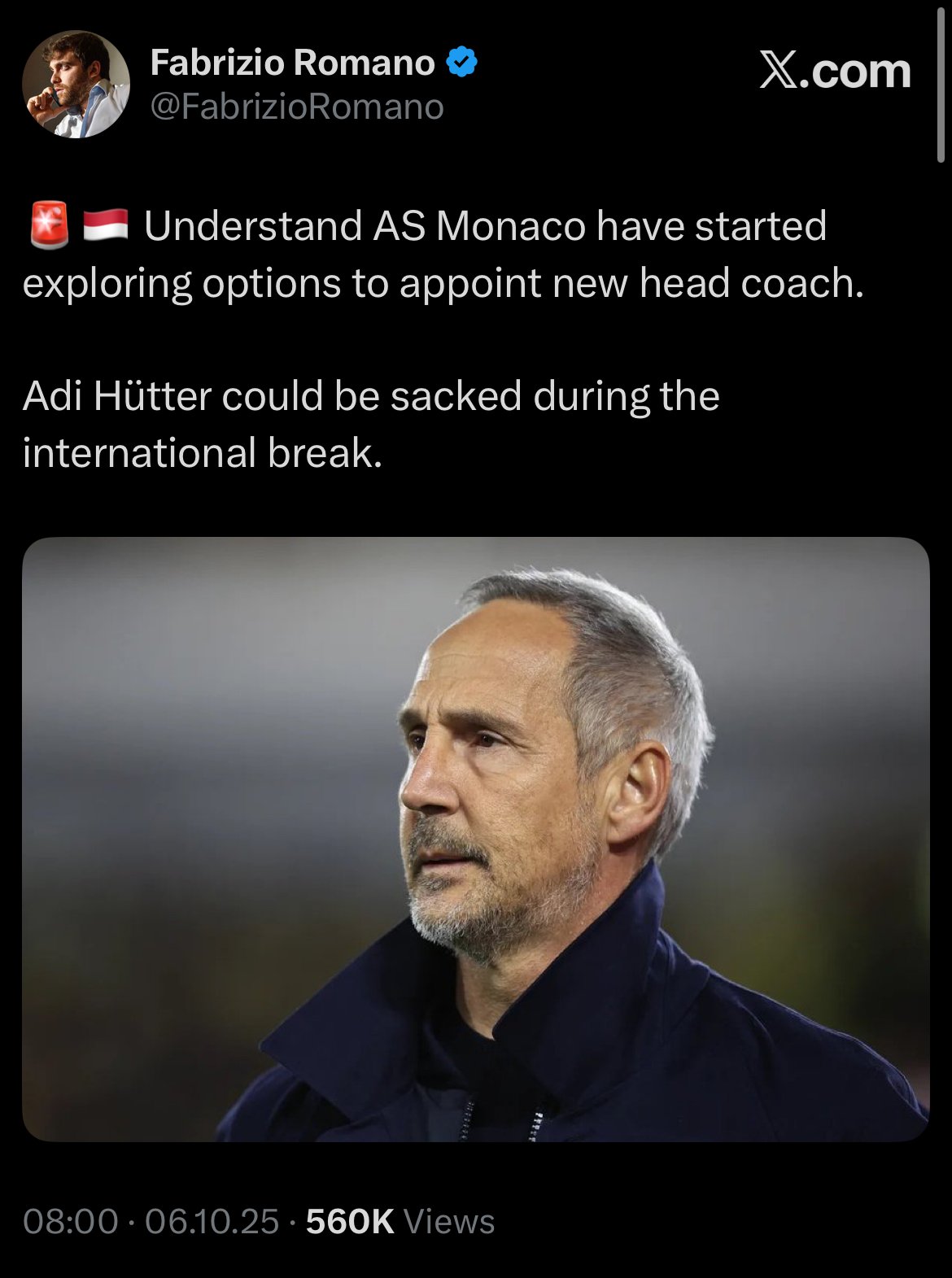Click the words 'AS Monaco' in tweet

(479, 225)
